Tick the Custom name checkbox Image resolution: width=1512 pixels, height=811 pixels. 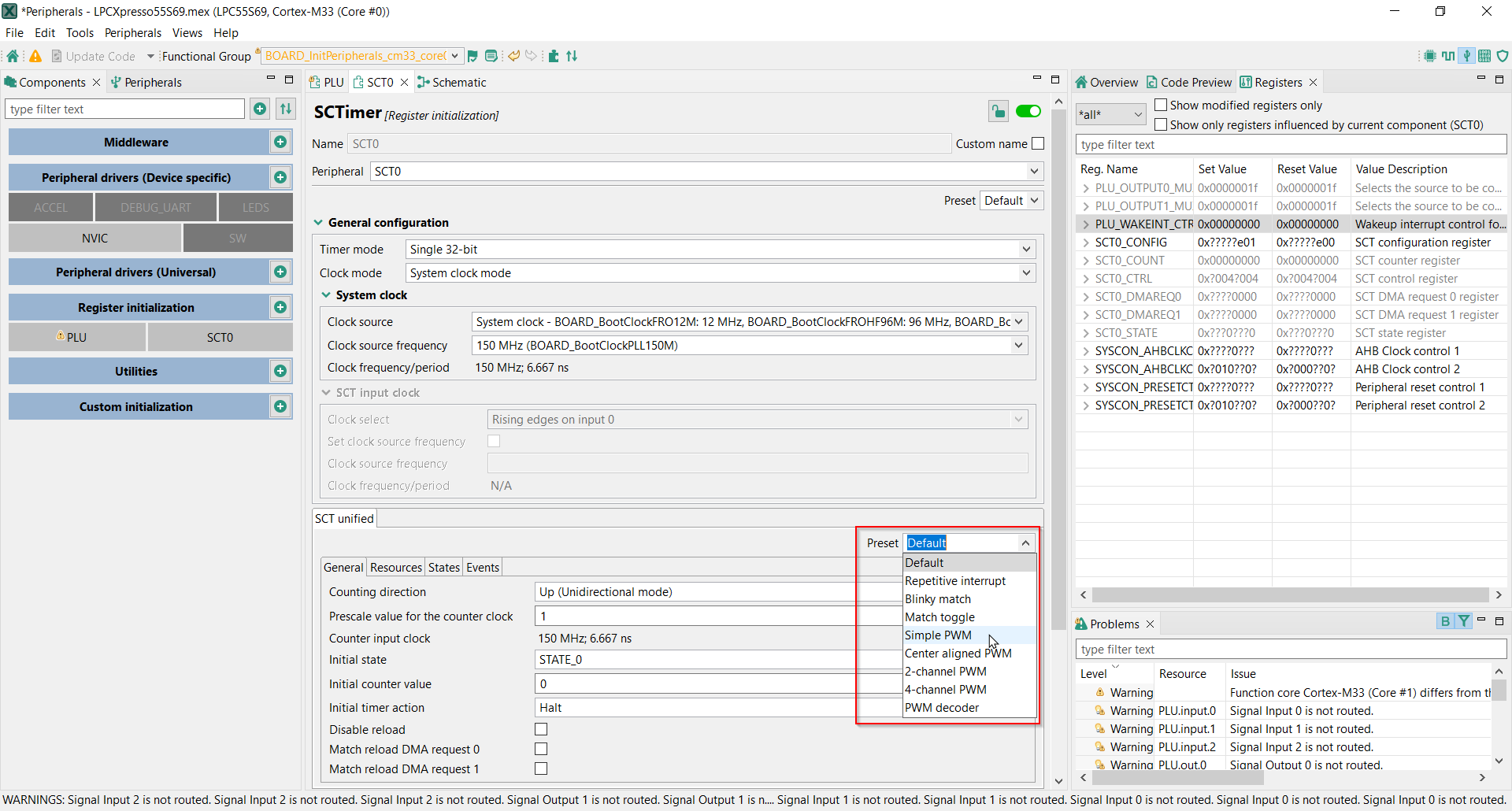point(1038,144)
